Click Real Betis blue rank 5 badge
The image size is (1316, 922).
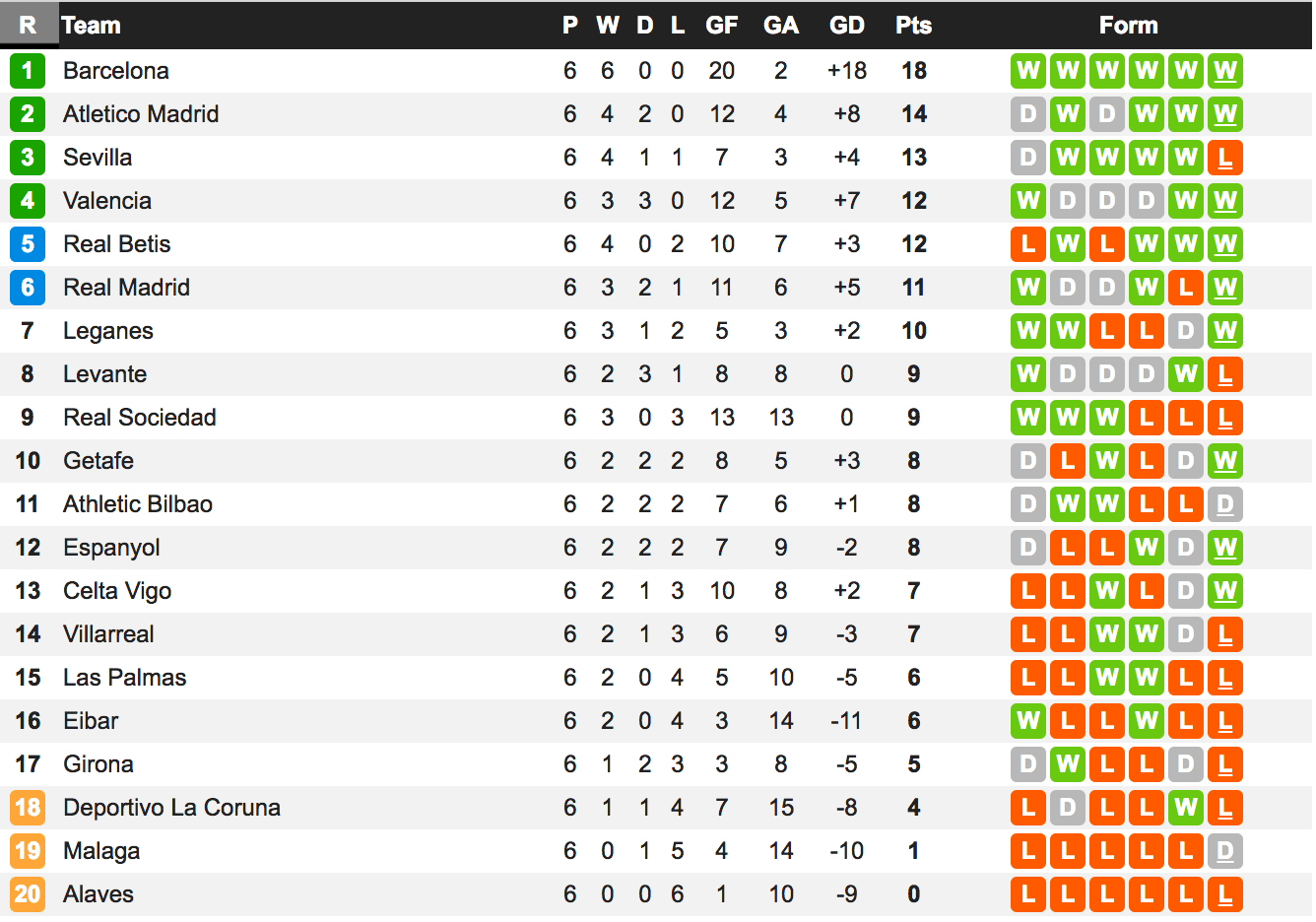(28, 244)
